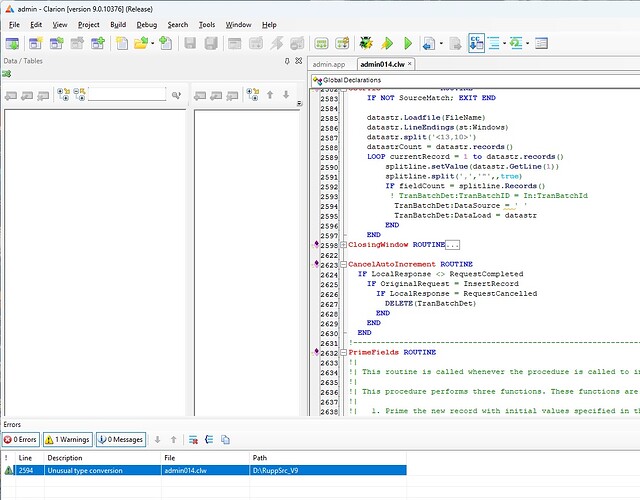Open the properties form icon in toolbar
Viewport: 640px width, 500px height.
(541, 43)
